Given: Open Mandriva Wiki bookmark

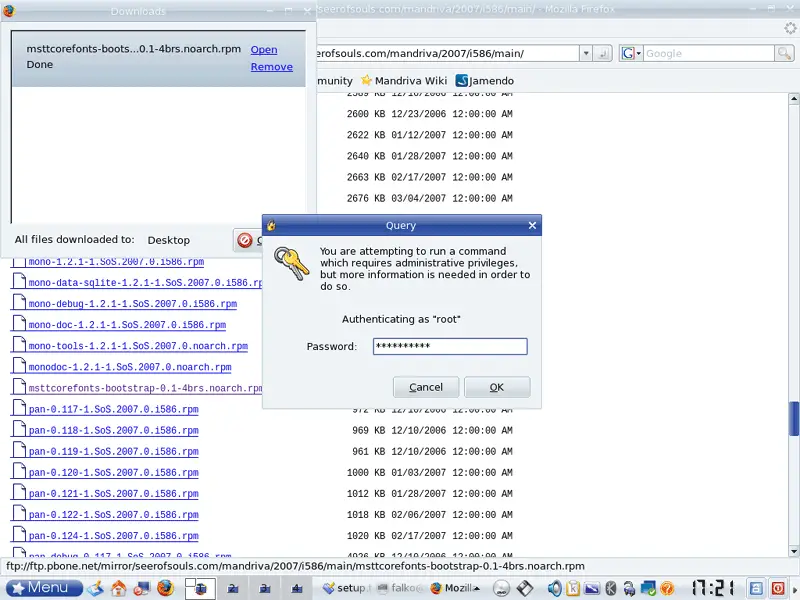Looking at the screenshot, I should (x=404, y=81).
